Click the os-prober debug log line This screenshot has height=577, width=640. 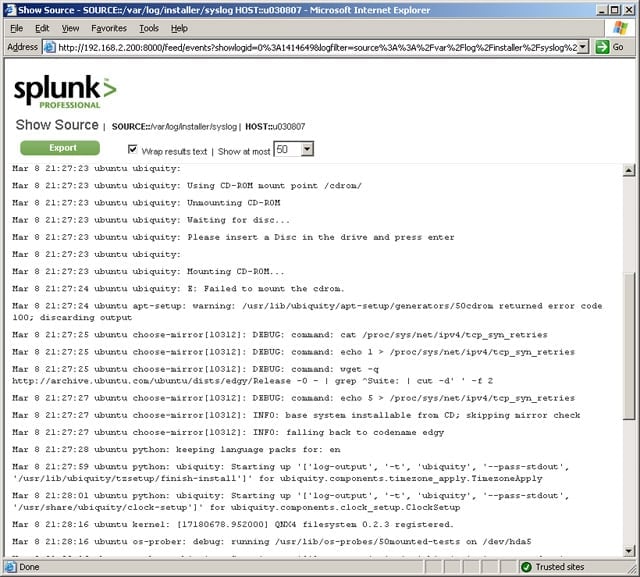271,541
